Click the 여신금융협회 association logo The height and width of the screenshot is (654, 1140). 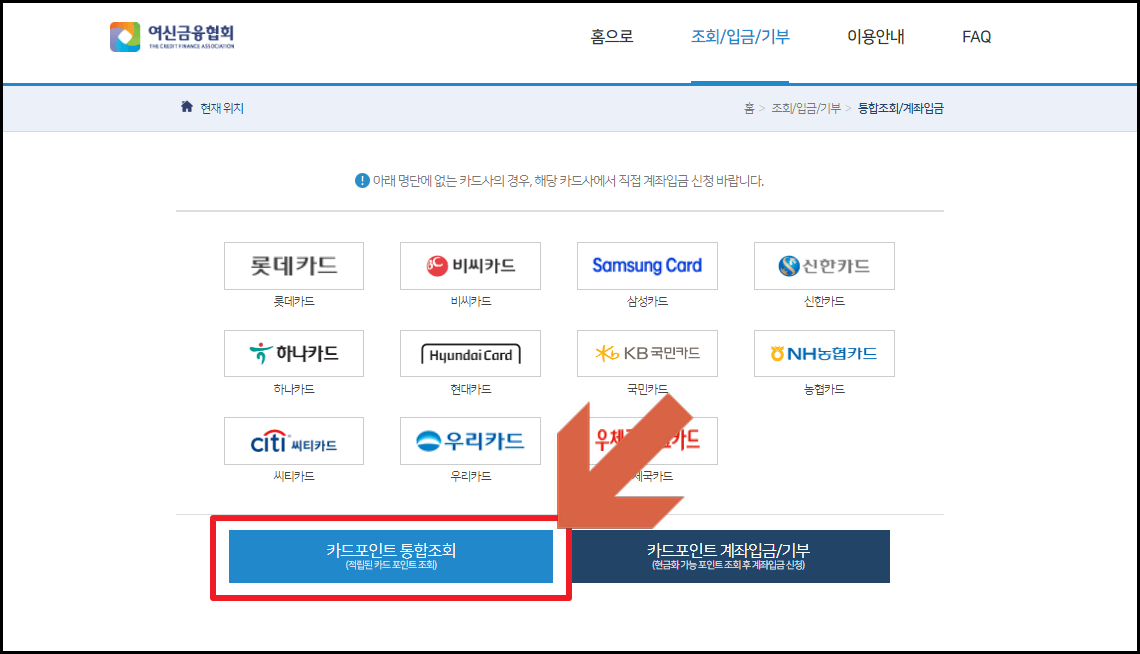pos(170,36)
